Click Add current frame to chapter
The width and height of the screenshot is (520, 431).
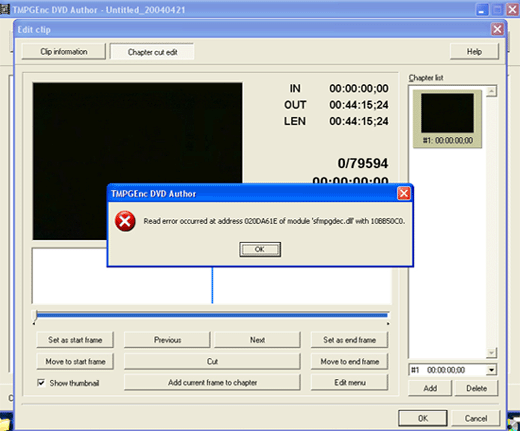(x=212, y=382)
